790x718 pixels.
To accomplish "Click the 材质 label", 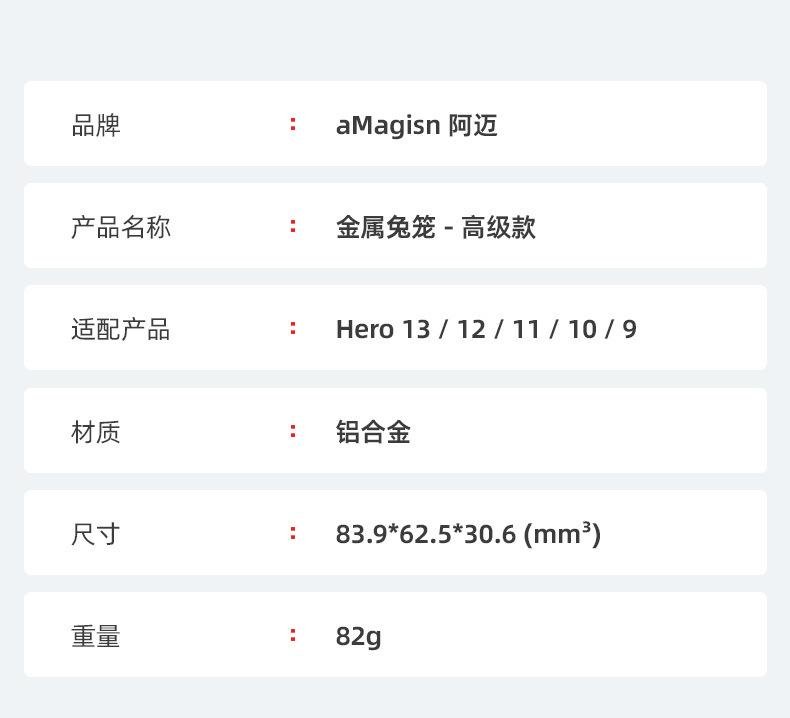I will coord(96,432).
